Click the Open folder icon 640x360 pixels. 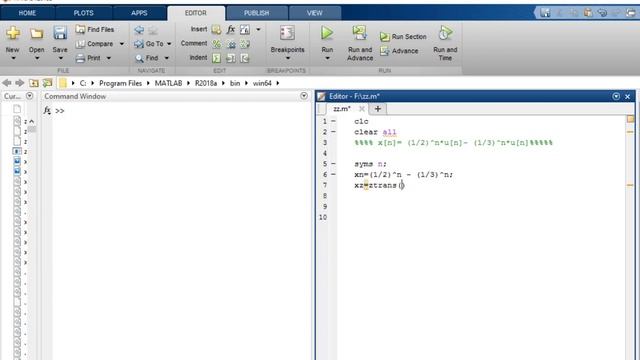coord(36,33)
